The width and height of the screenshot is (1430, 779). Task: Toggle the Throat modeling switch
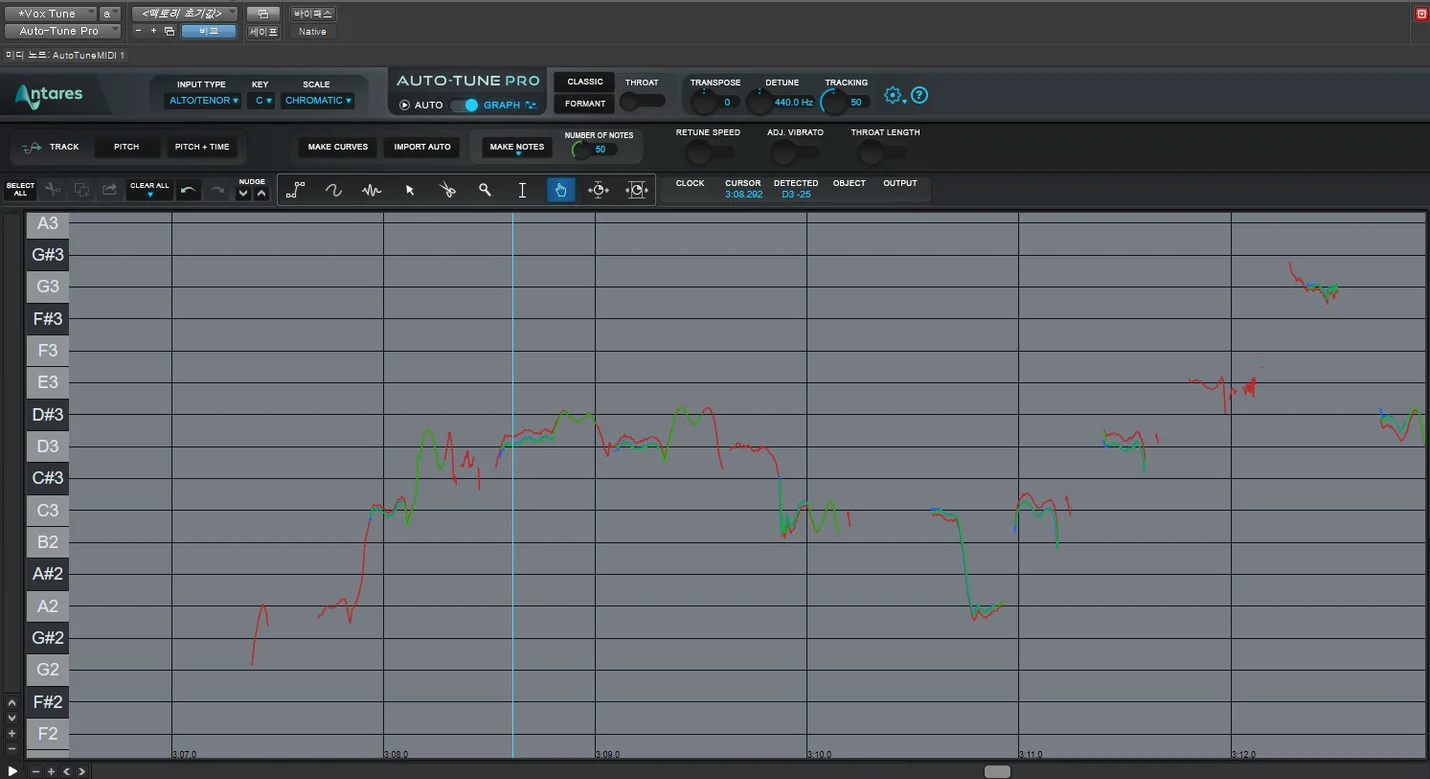[x=642, y=101]
